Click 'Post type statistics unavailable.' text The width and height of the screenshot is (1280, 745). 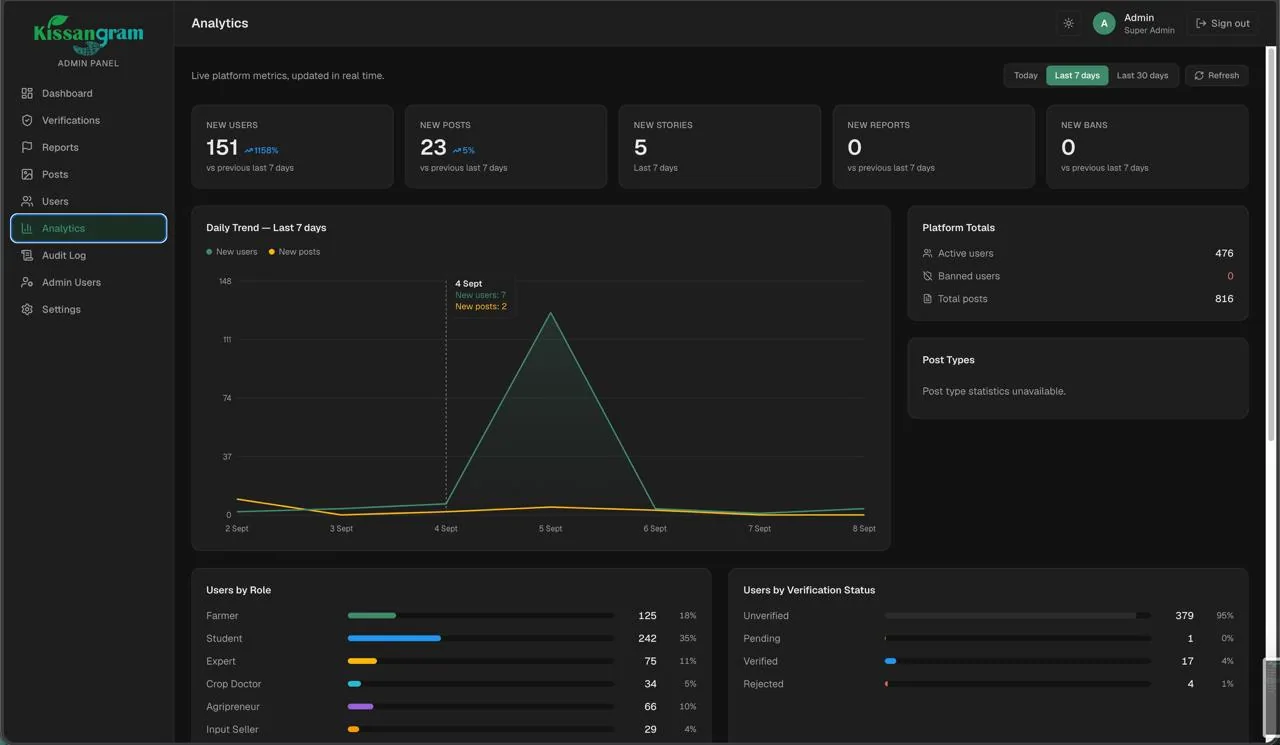click(x=994, y=391)
